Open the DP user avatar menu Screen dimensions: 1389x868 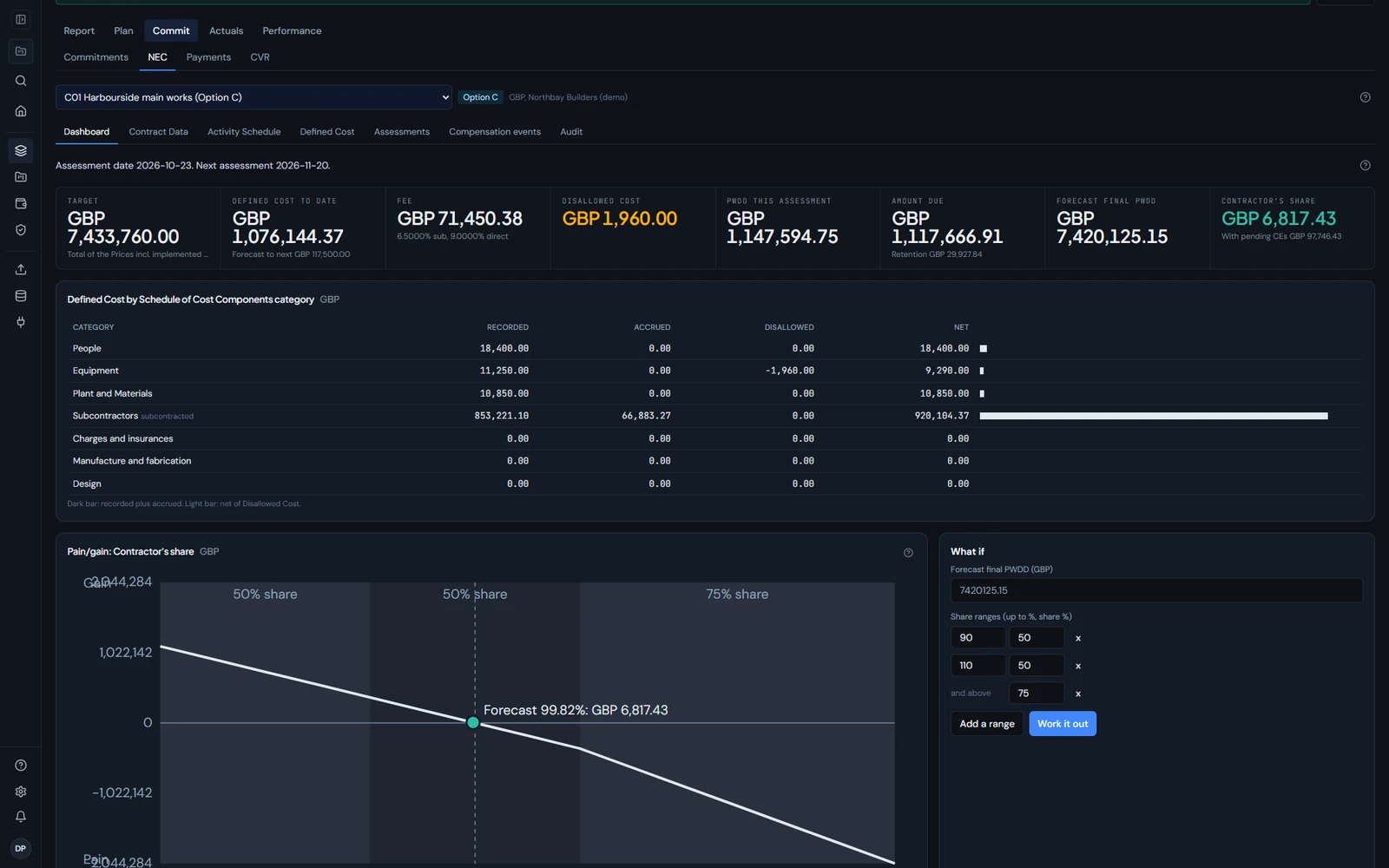(21, 848)
